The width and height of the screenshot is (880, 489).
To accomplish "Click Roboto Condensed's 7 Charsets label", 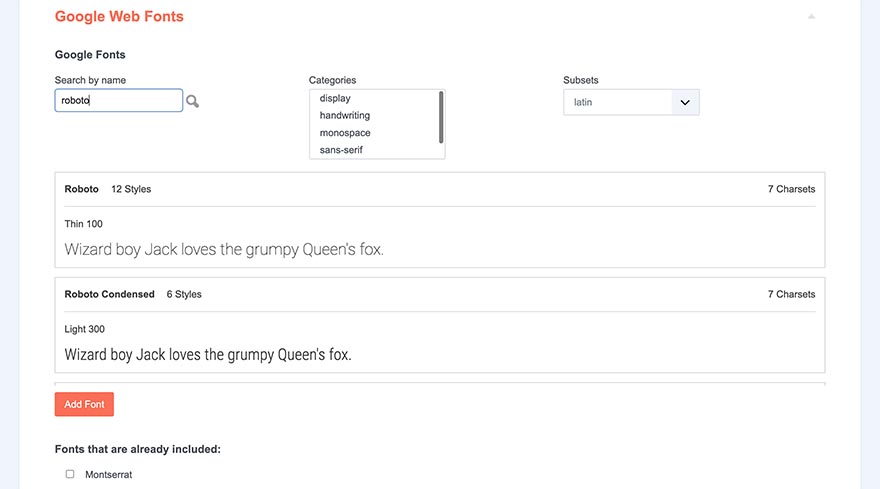I will pyautogui.click(x=791, y=294).
